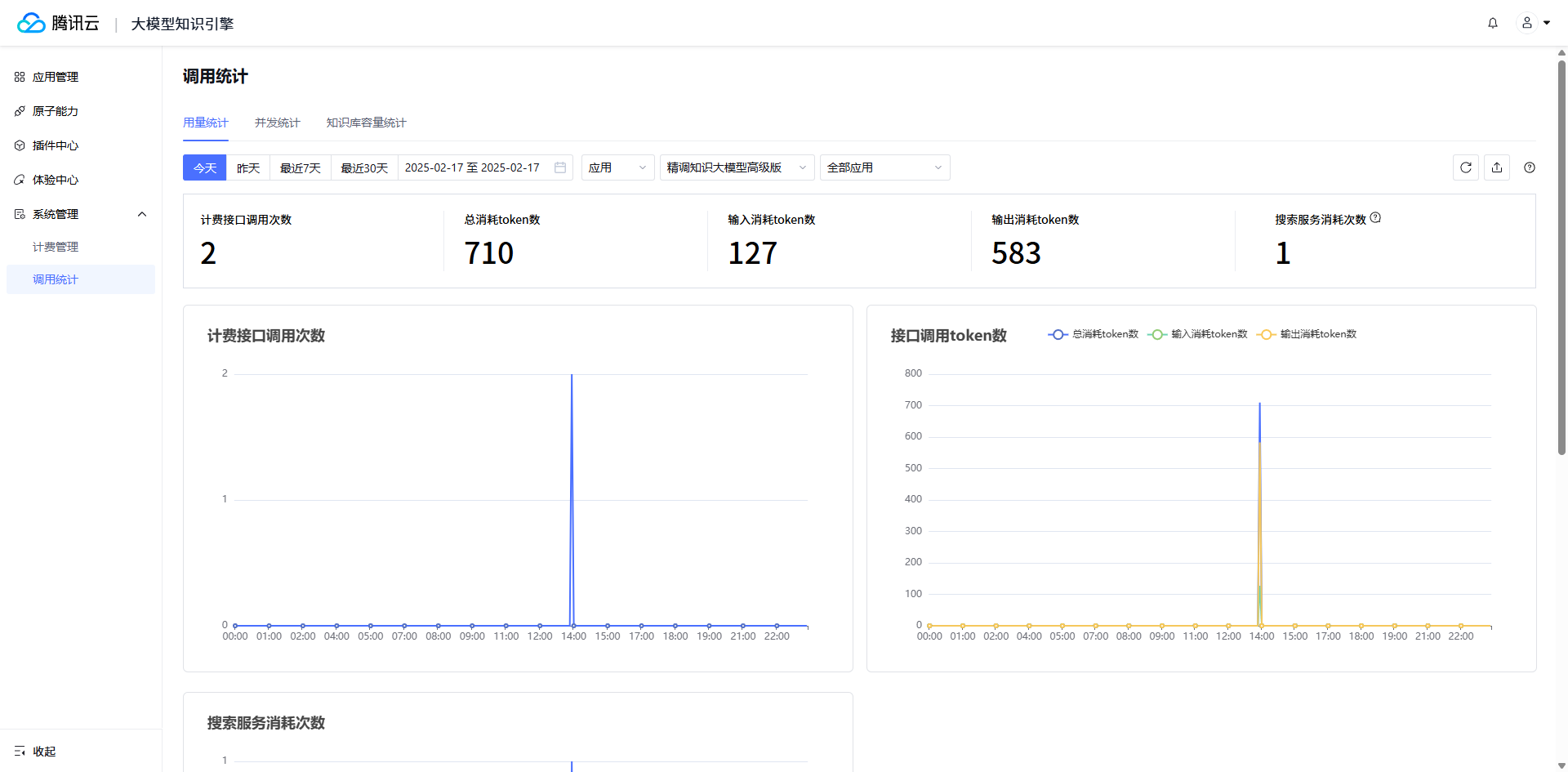Click the page vertical scrollbar thumb
1568x772 pixels.
click(x=1561, y=257)
